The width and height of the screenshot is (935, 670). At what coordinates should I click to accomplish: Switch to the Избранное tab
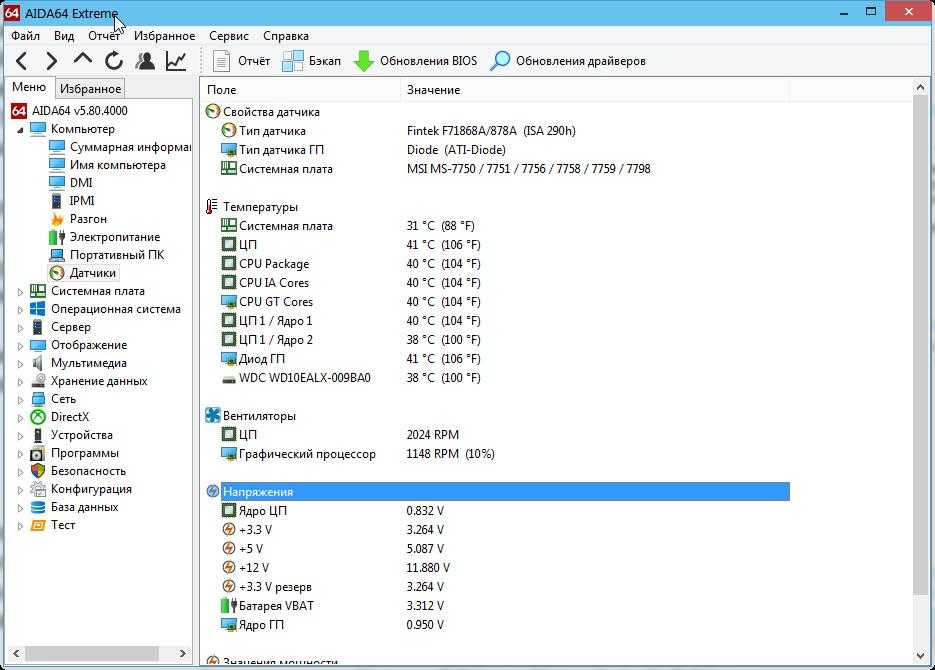tap(90, 88)
